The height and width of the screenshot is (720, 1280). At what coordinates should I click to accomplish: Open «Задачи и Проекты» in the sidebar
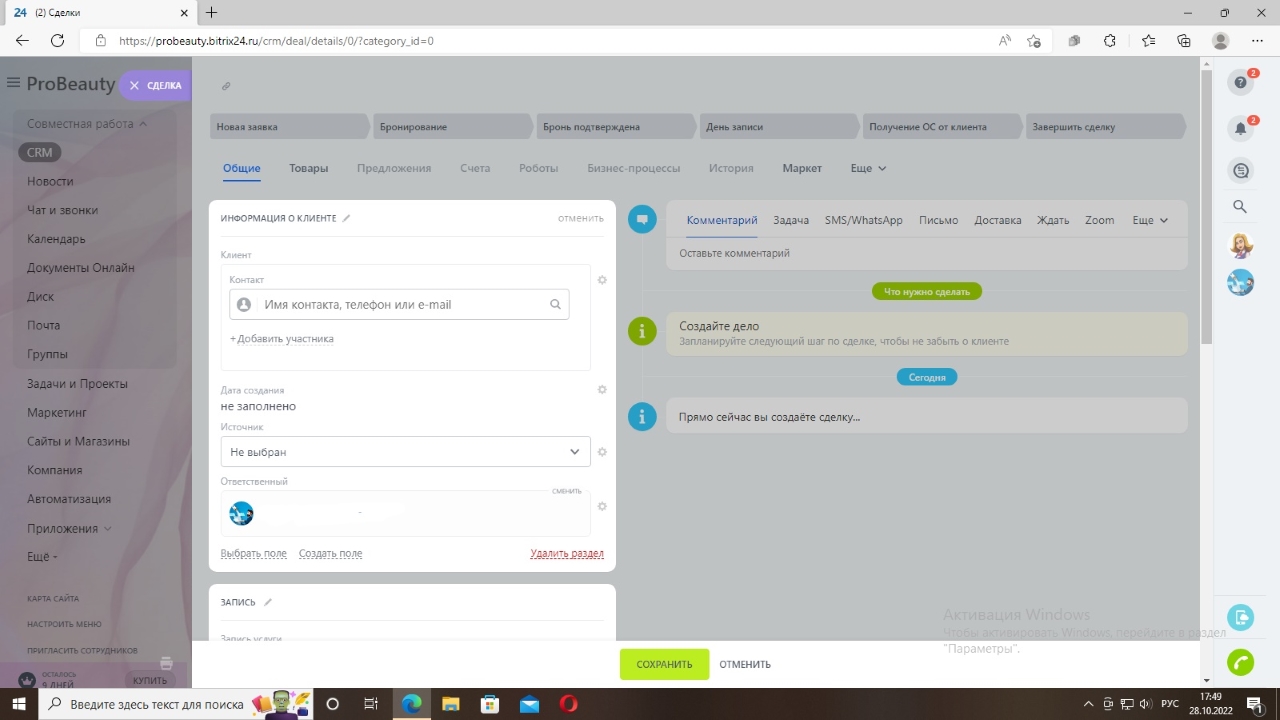tap(78, 384)
